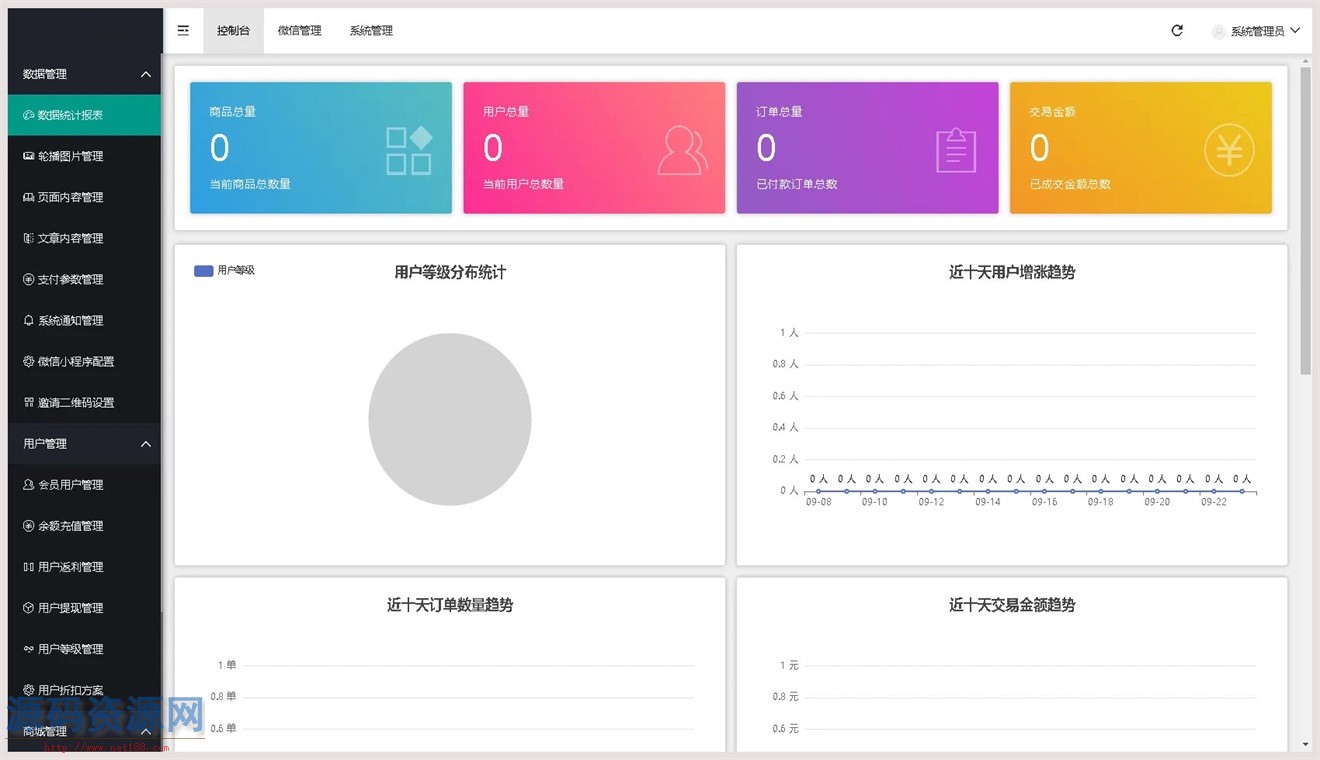Open the 系统管理员 user dropdown
The height and width of the screenshot is (760, 1320).
point(1257,31)
